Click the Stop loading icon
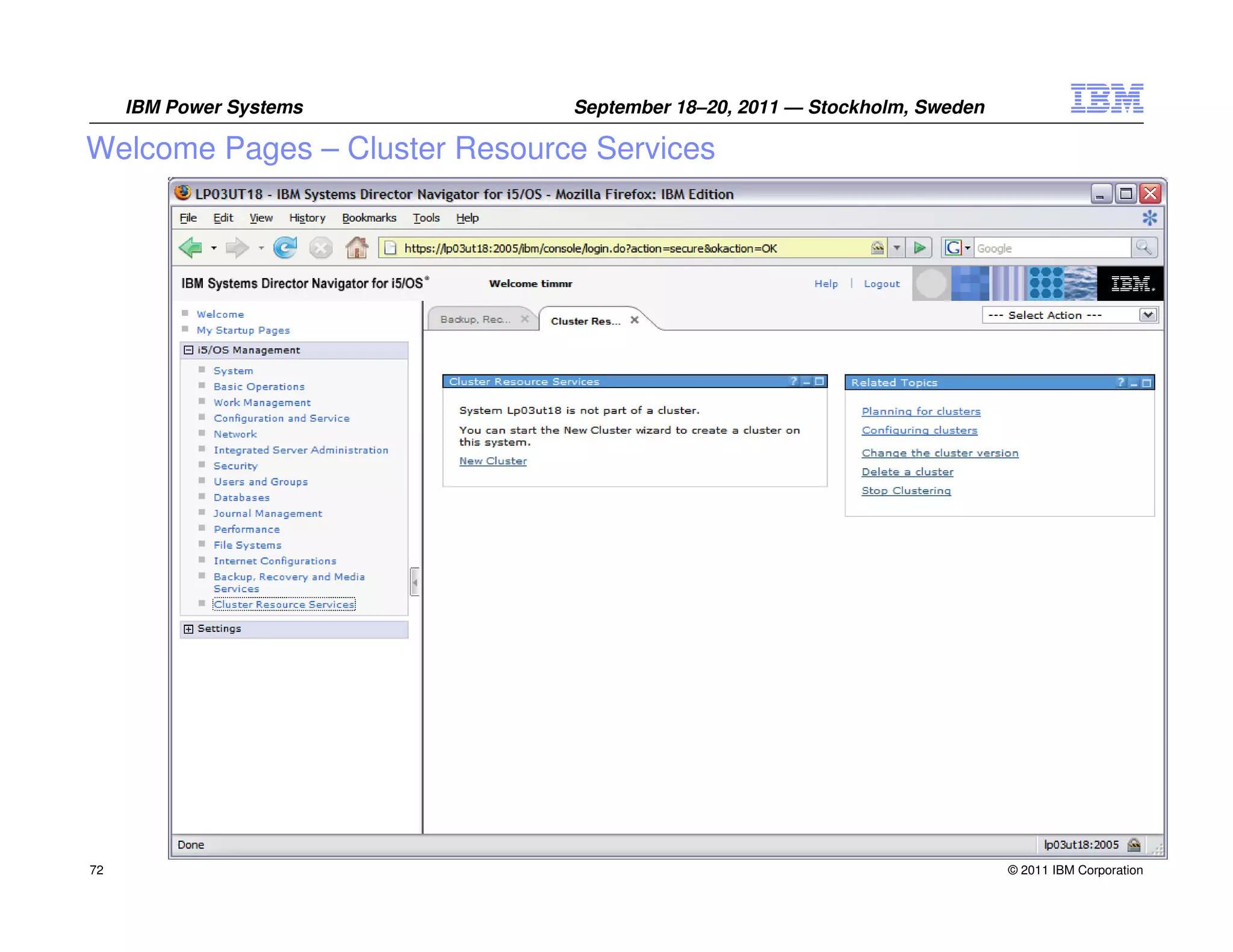 point(321,247)
